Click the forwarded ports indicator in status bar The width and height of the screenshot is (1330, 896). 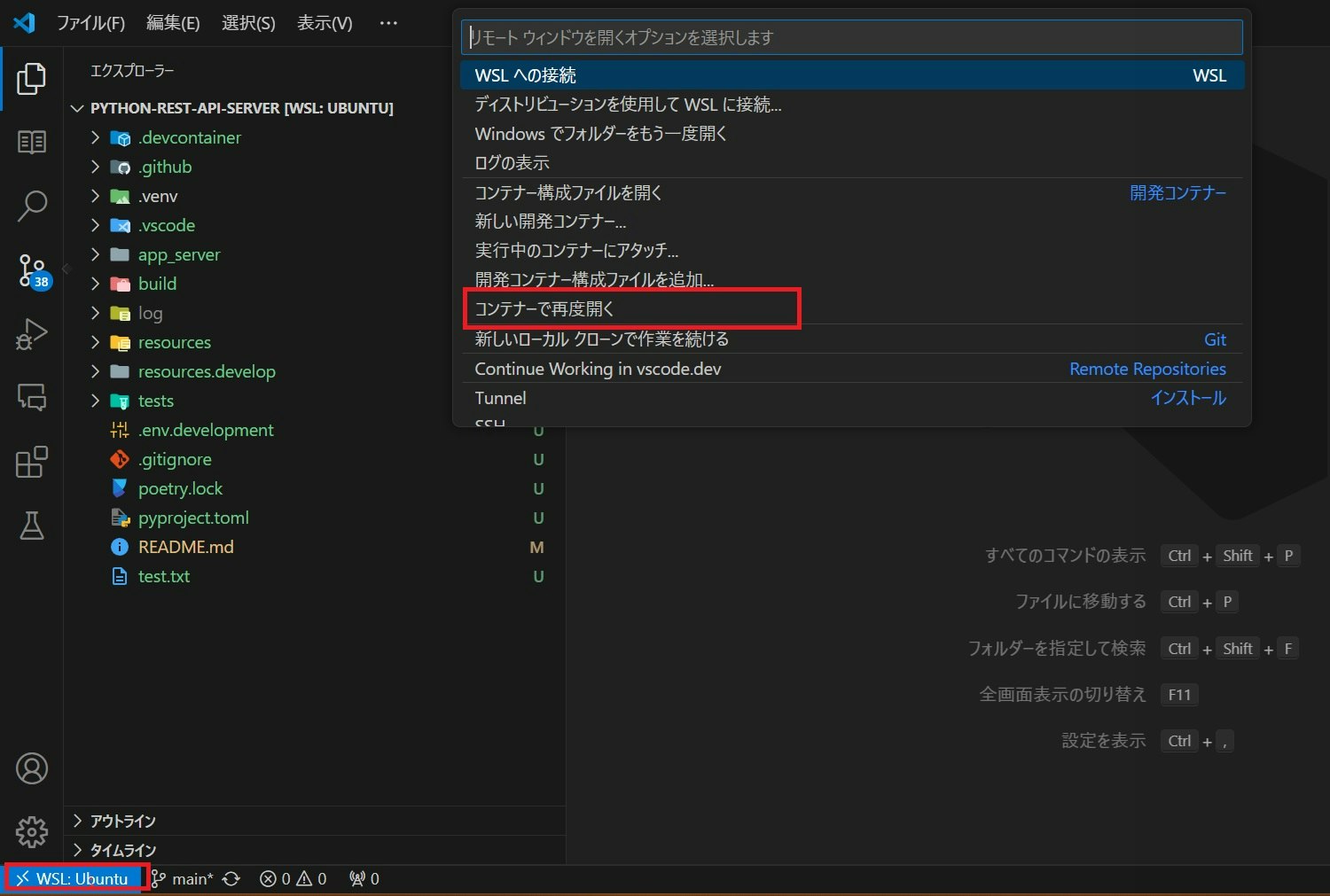(x=364, y=878)
